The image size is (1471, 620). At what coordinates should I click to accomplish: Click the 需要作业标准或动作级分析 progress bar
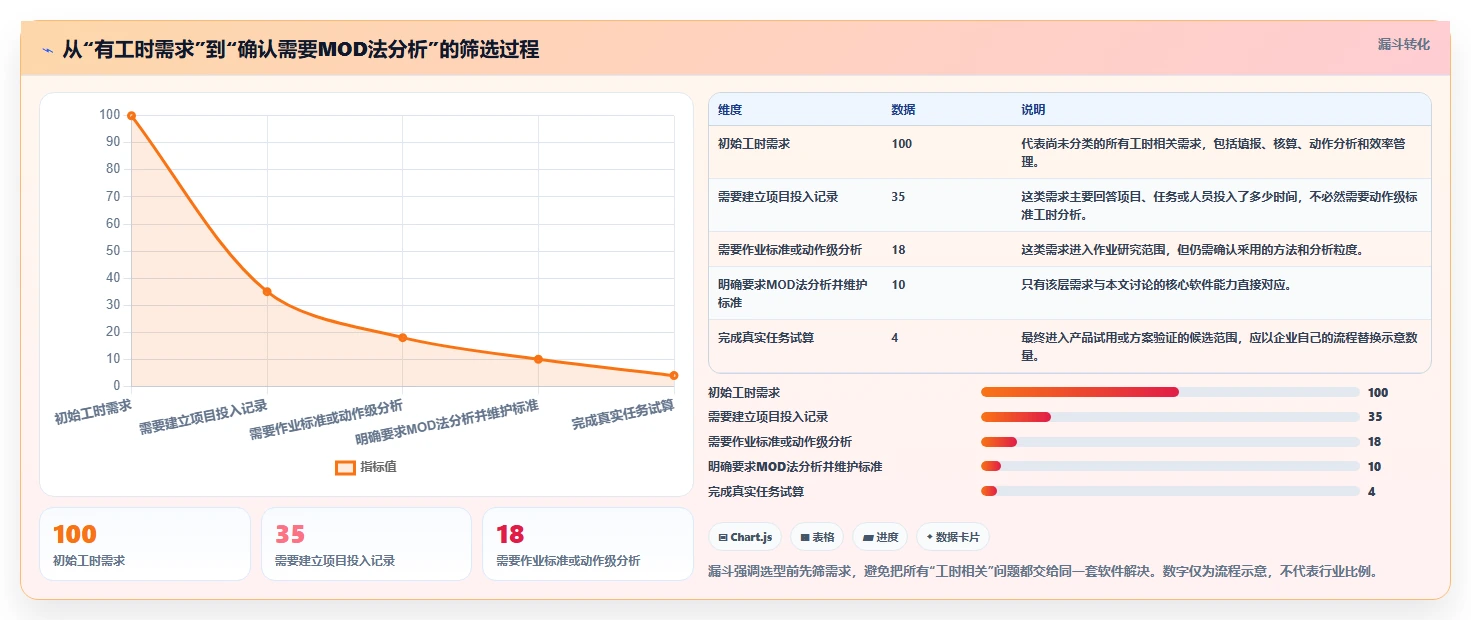(1170, 441)
